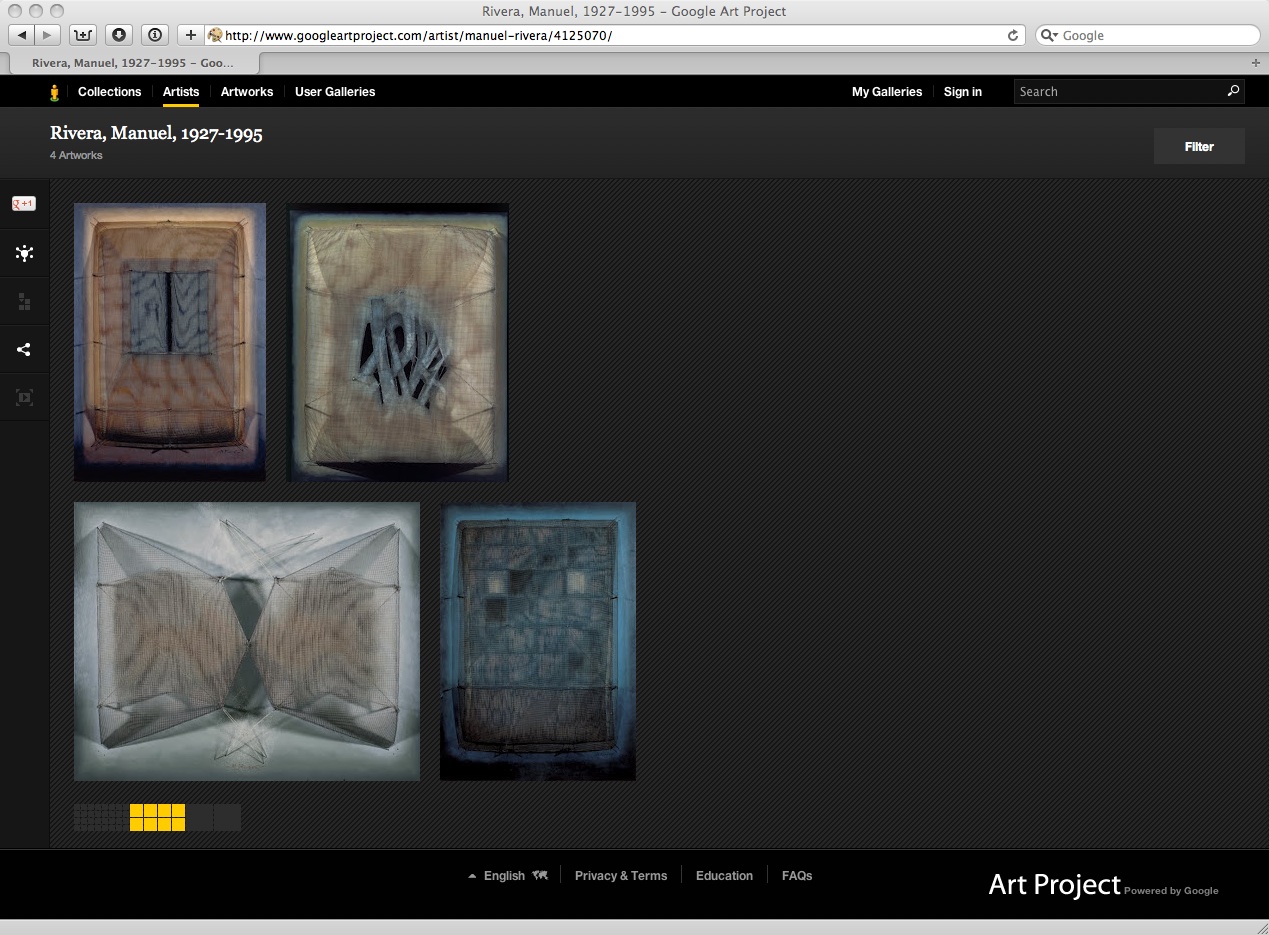This screenshot has height=935, width=1269.
Task: Reload the page with refresh icon
Action: click(1013, 35)
